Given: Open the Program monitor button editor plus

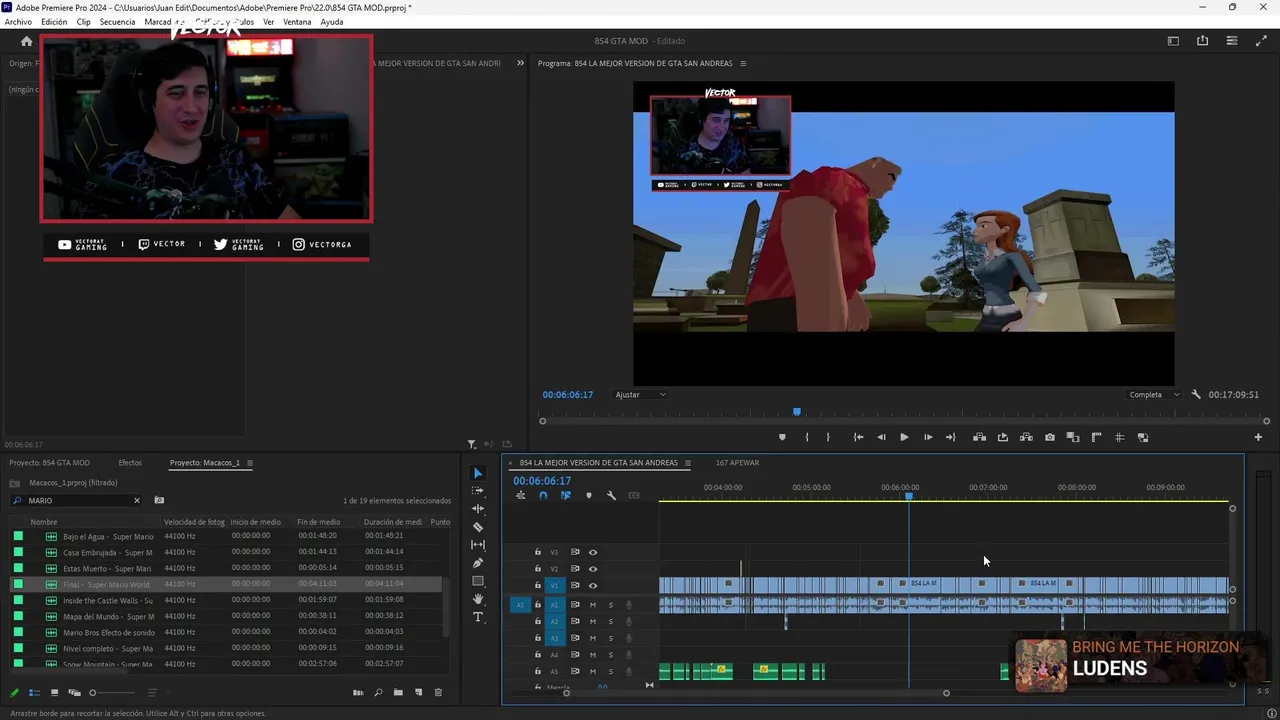Looking at the screenshot, I should click(1258, 437).
